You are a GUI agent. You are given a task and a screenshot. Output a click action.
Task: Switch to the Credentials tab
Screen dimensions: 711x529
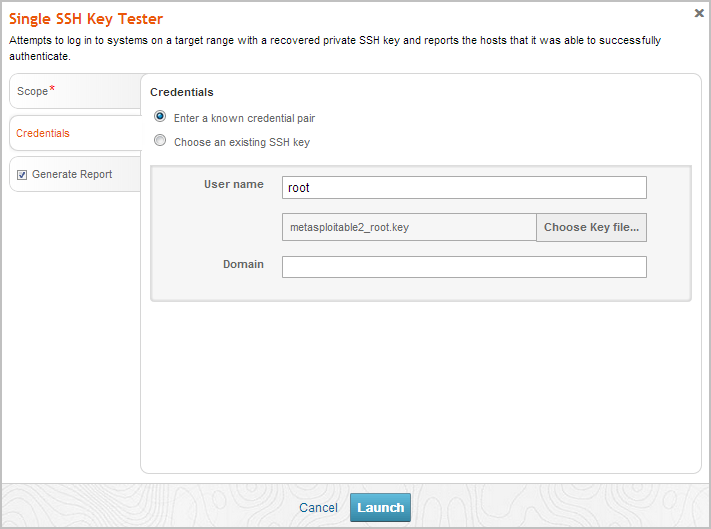(x=43, y=133)
